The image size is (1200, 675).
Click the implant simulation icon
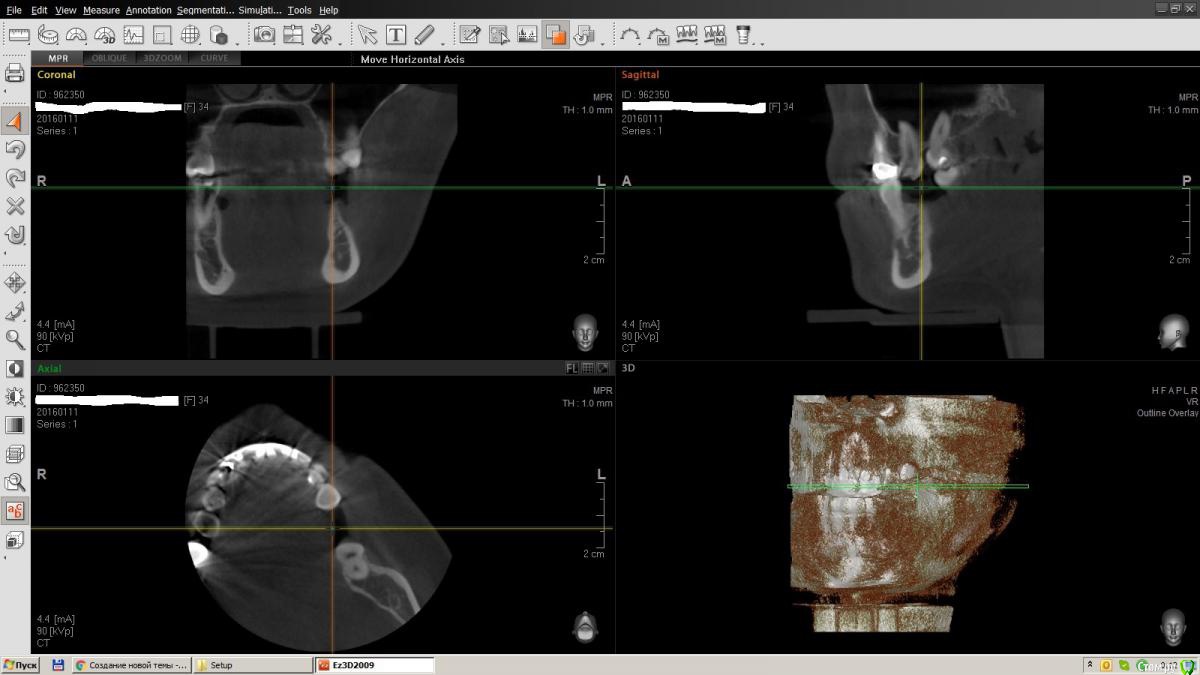tap(743, 35)
